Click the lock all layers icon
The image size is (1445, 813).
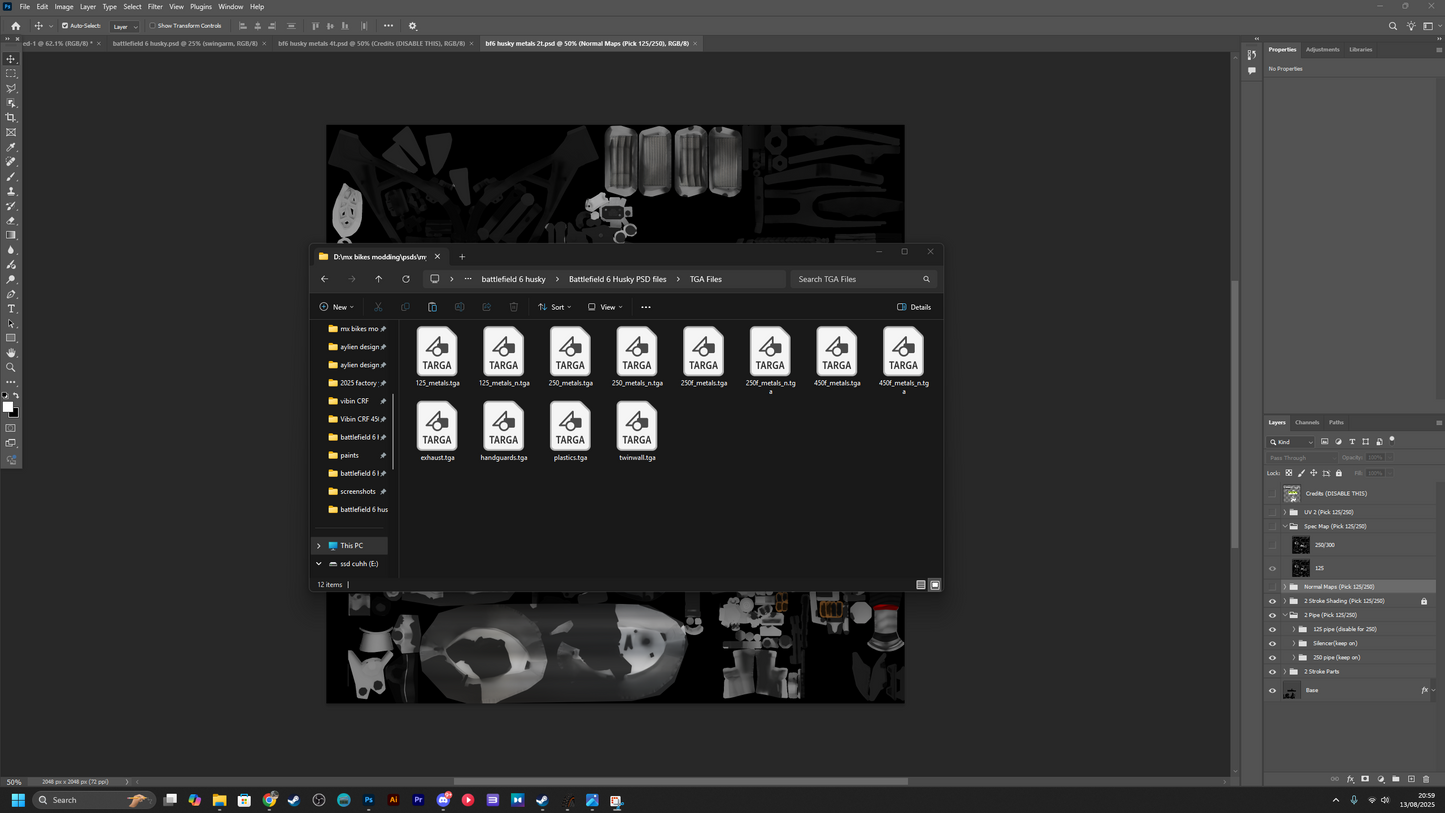(1338, 473)
